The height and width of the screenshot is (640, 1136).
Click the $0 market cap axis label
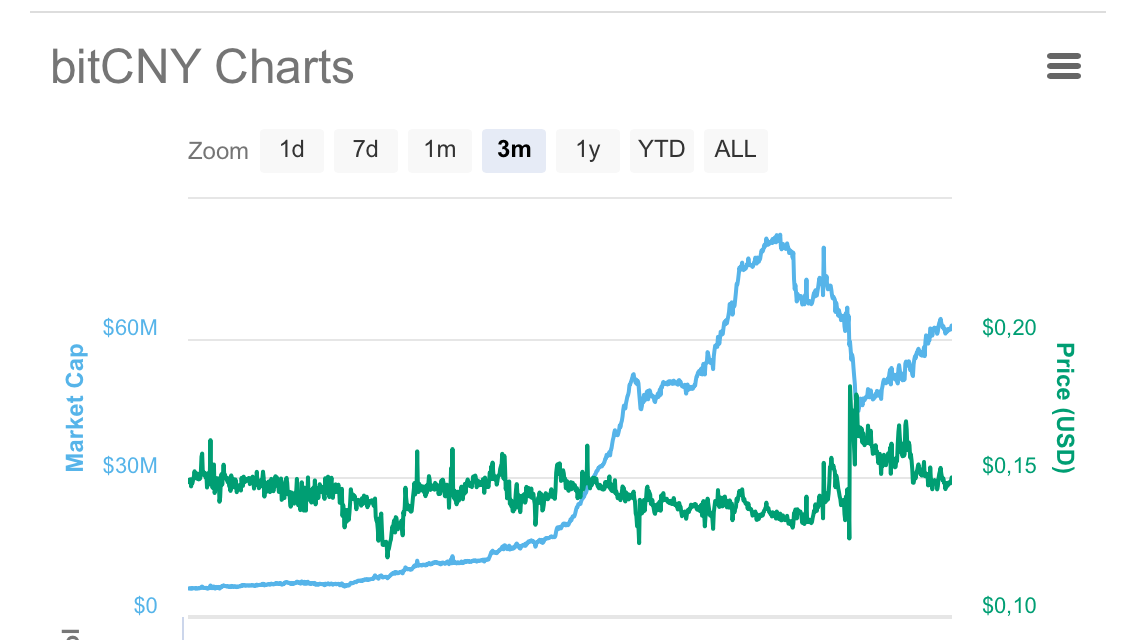point(145,606)
